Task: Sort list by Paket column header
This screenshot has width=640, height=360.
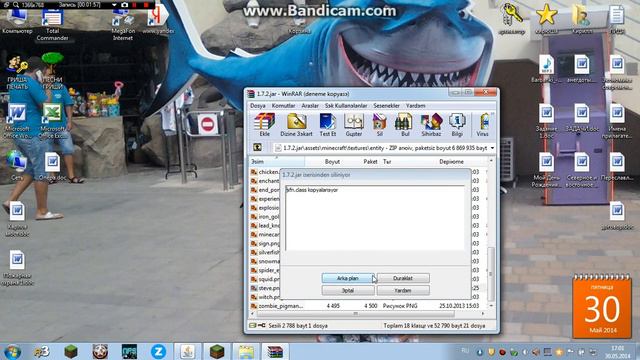Action: (x=362, y=162)
